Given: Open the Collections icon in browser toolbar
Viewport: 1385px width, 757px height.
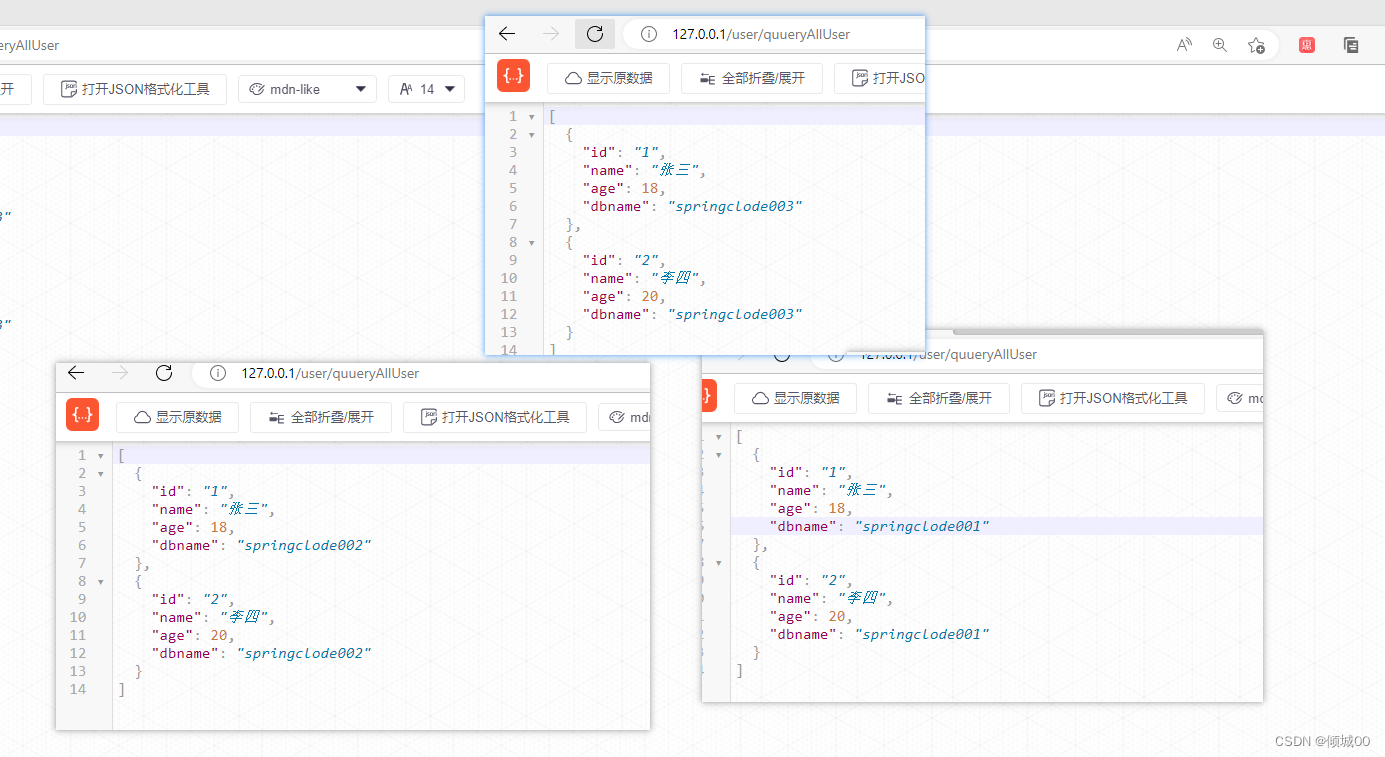Looking at the screenshot, I should (1351, 45).
